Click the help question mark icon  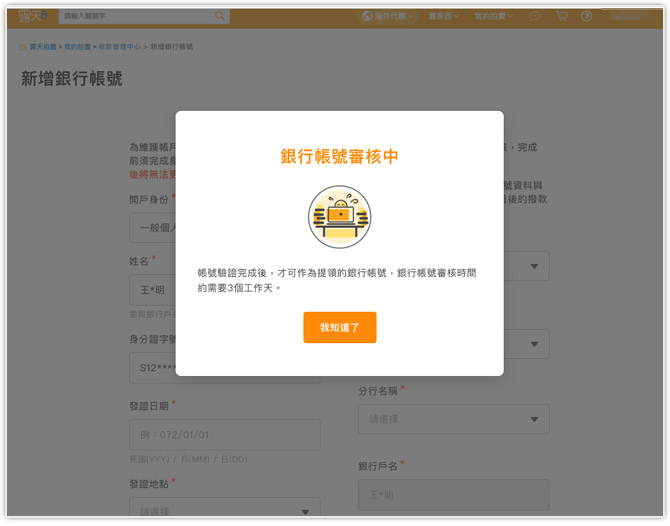pyautogui.click(x=586, y=16)
